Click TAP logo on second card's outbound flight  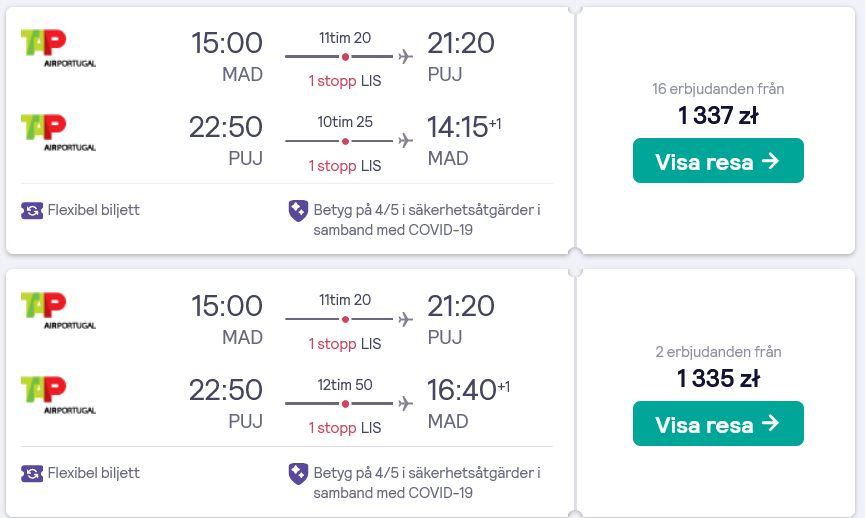(x=58, y=311)
